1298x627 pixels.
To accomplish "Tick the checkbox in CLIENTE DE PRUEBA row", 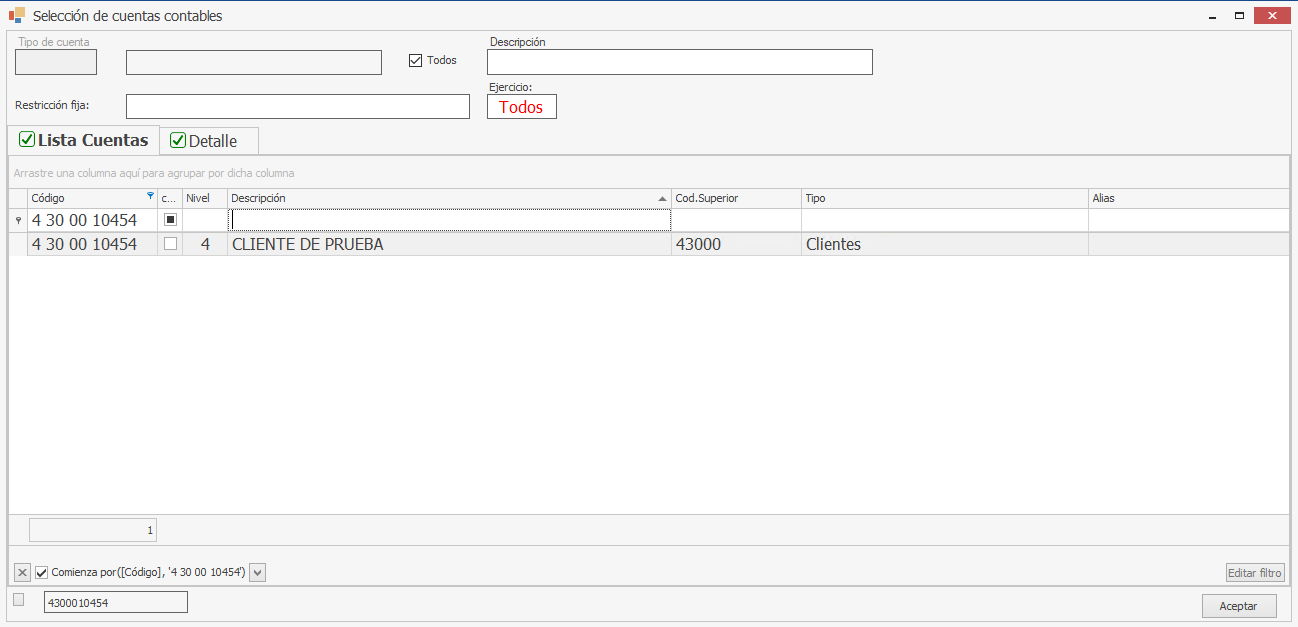I will (170, 244).
